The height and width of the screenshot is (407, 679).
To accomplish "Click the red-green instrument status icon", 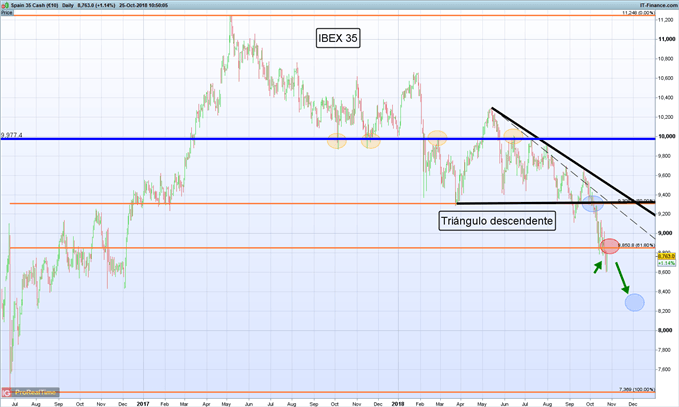I will (5, 5).
